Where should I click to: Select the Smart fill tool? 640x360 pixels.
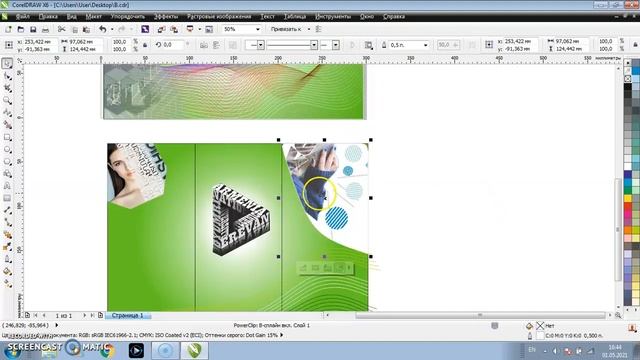(x=7, y=125)
